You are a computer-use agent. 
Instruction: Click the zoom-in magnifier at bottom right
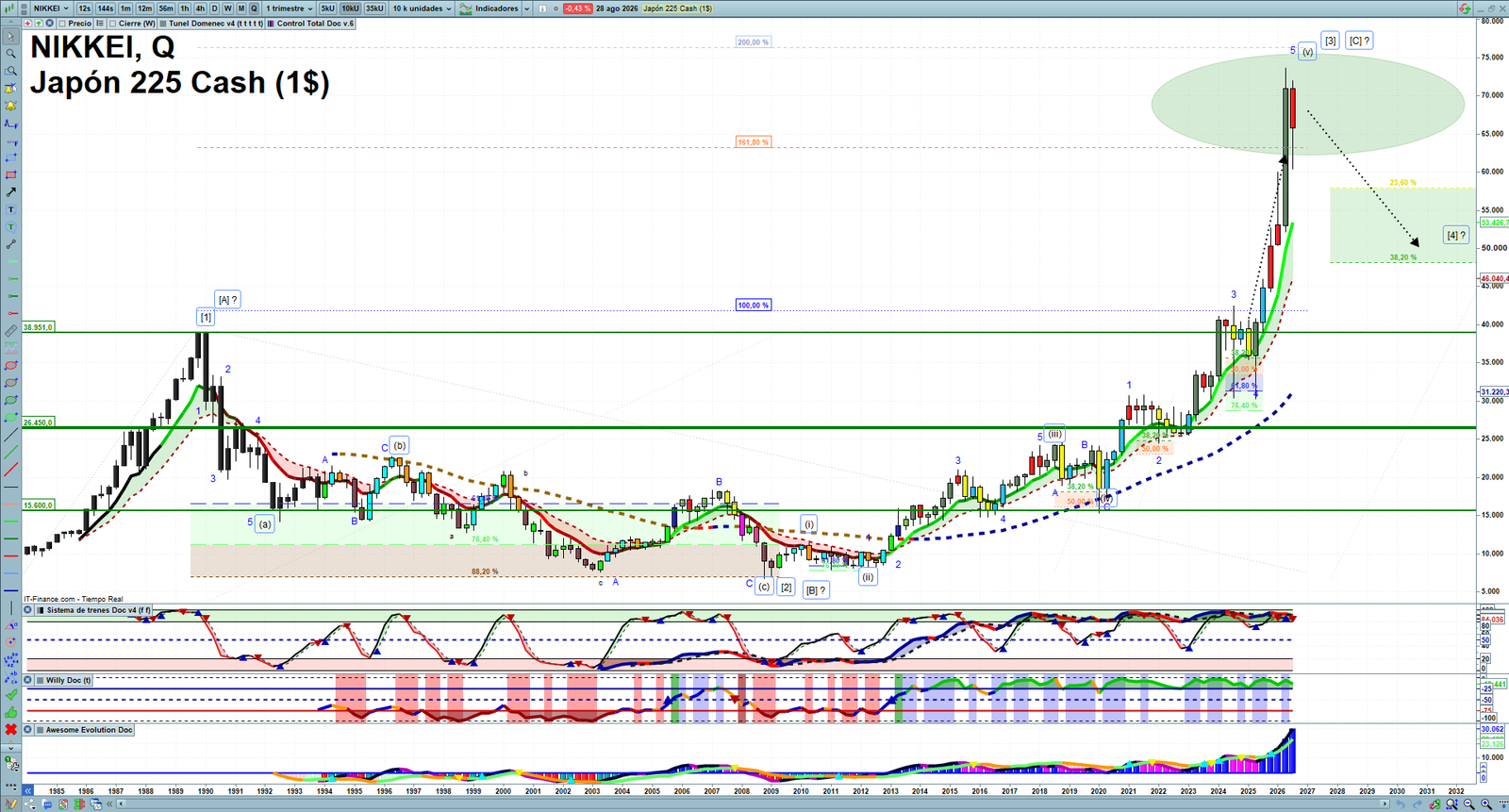(x=1486, y=804)
